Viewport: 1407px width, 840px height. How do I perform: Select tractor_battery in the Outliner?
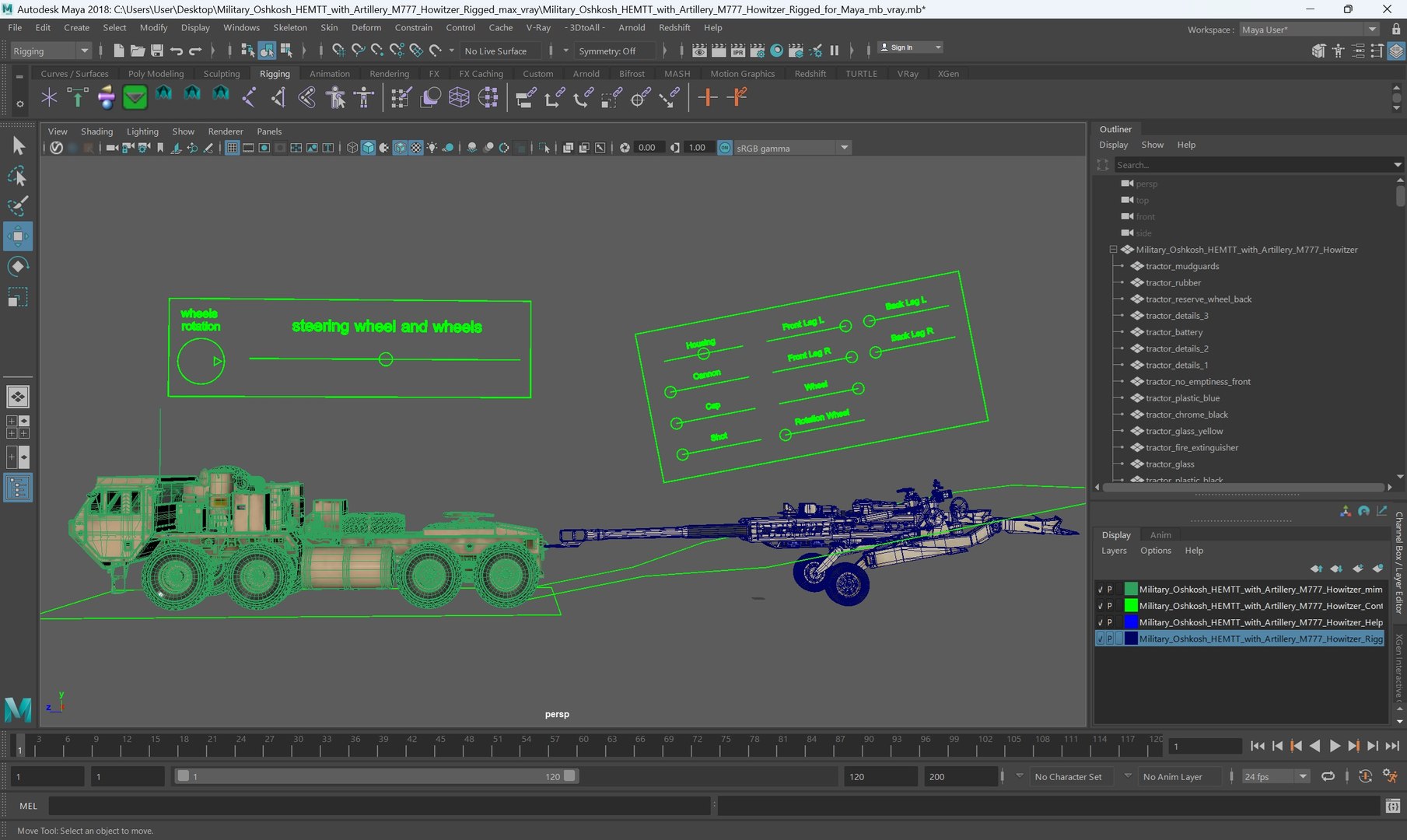coord(1173,332)
